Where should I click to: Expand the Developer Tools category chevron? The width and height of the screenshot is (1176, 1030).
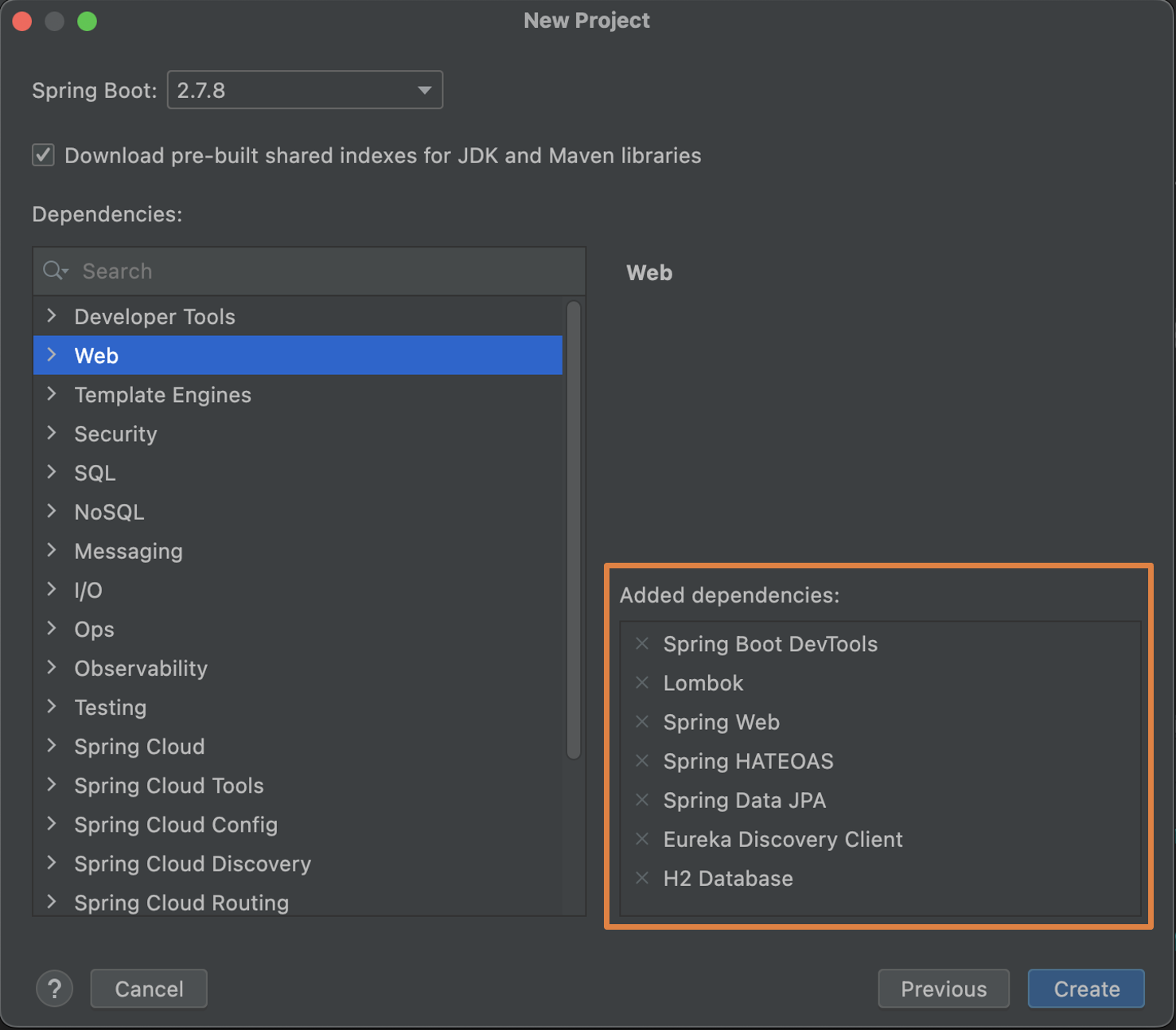[52, 316]
